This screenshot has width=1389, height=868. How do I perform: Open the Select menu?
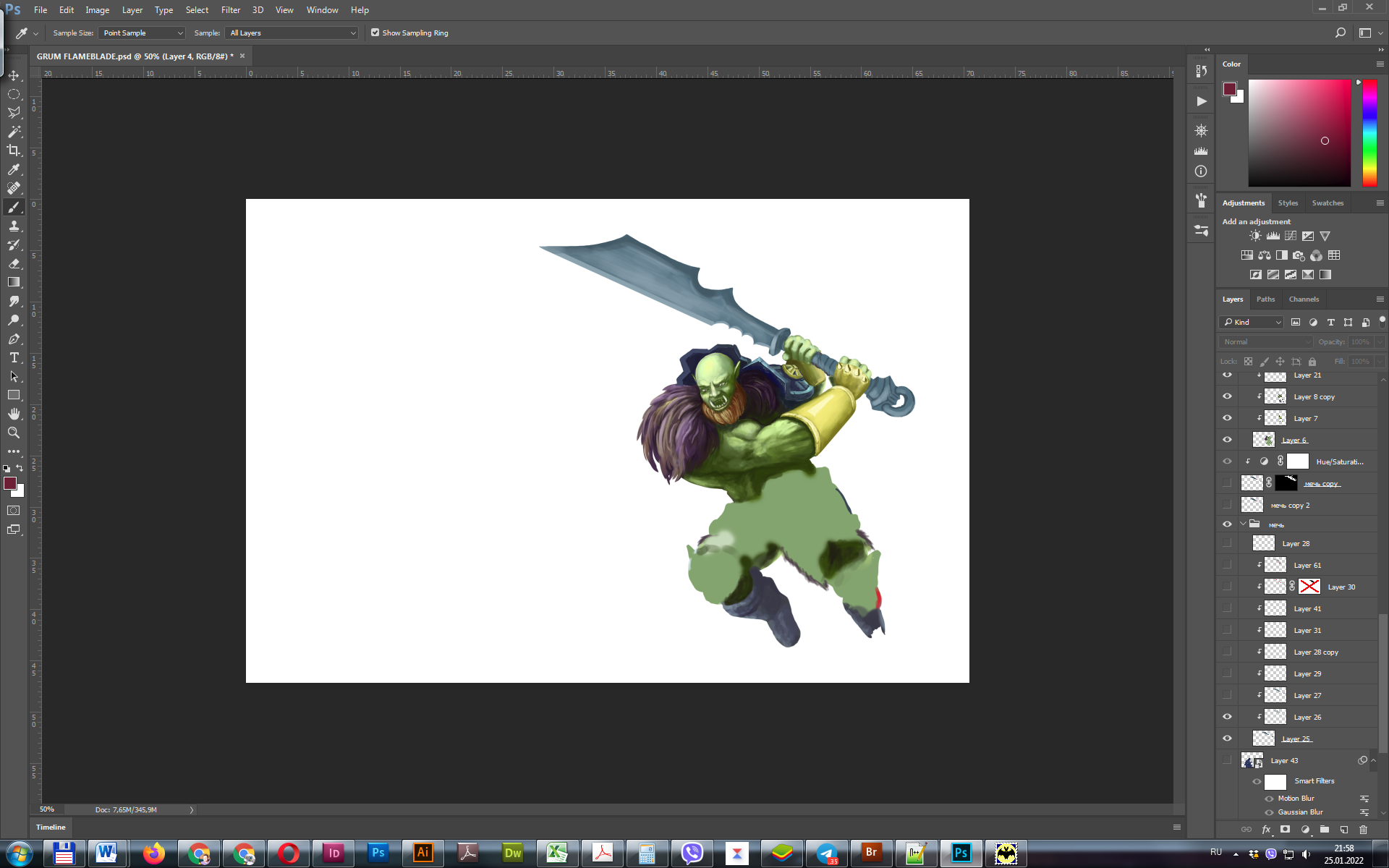[x=197, y=10]
